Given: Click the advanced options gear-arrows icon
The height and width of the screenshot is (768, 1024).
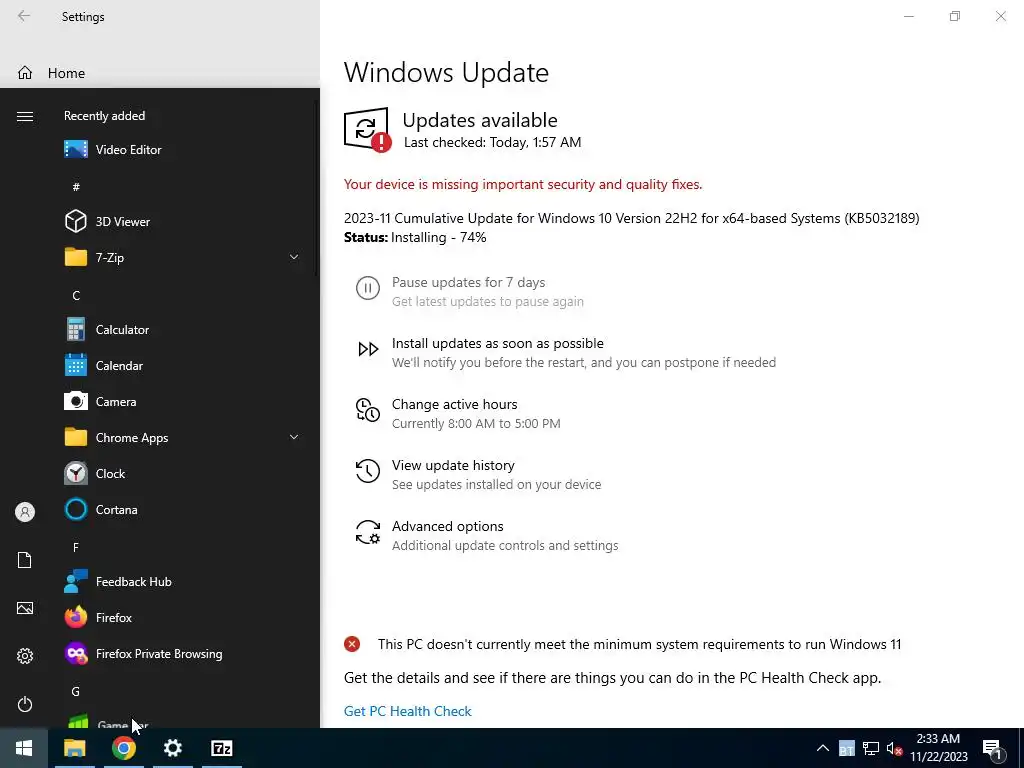Looking at the screenshot, I should pyautogui.click(x=368, y=532).
